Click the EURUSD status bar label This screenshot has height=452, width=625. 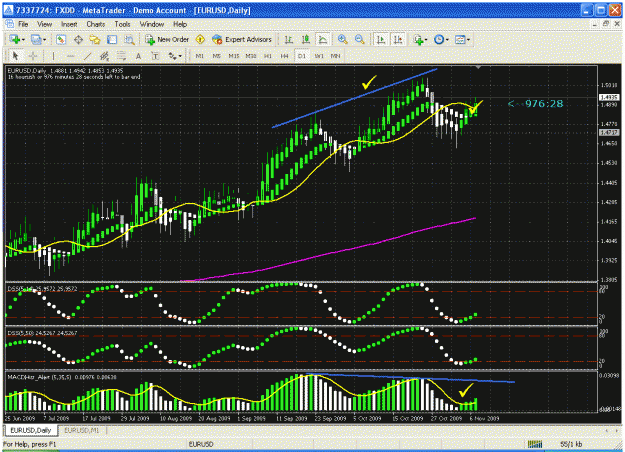[201, 444]
